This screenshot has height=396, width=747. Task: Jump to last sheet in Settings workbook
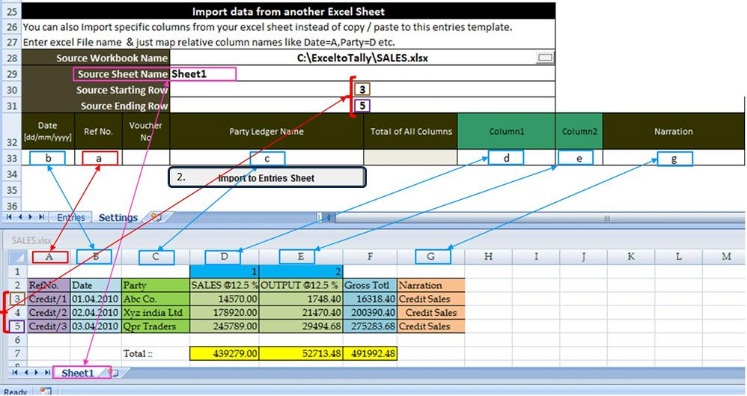click(x=41, y=217)
